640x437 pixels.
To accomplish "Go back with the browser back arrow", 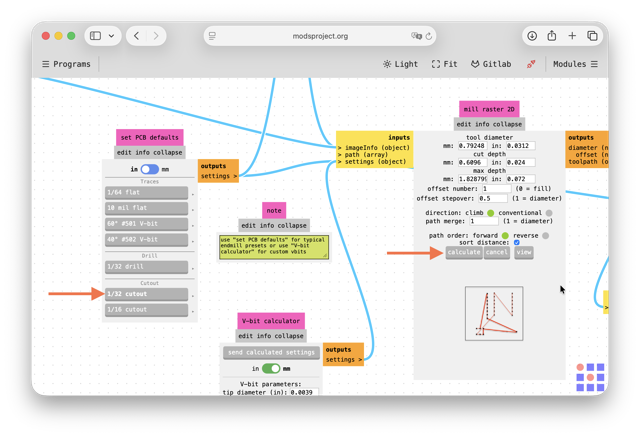I will 136,36.
